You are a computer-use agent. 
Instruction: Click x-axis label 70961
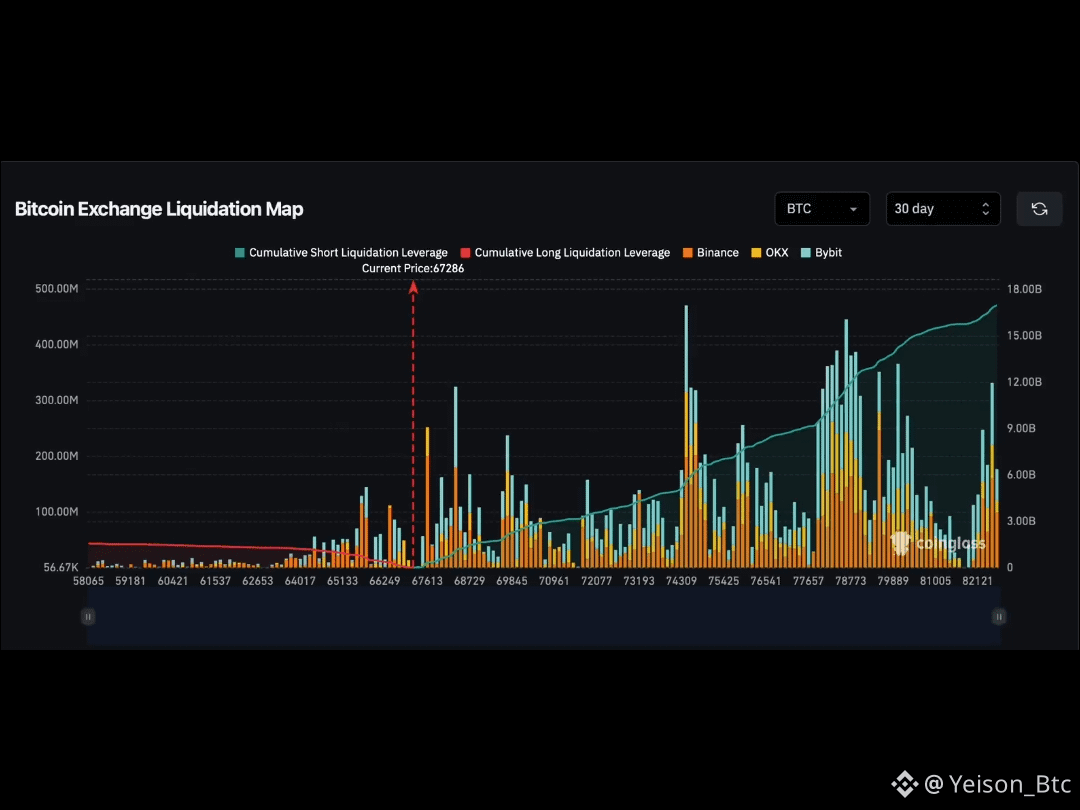tap(554, 581)
